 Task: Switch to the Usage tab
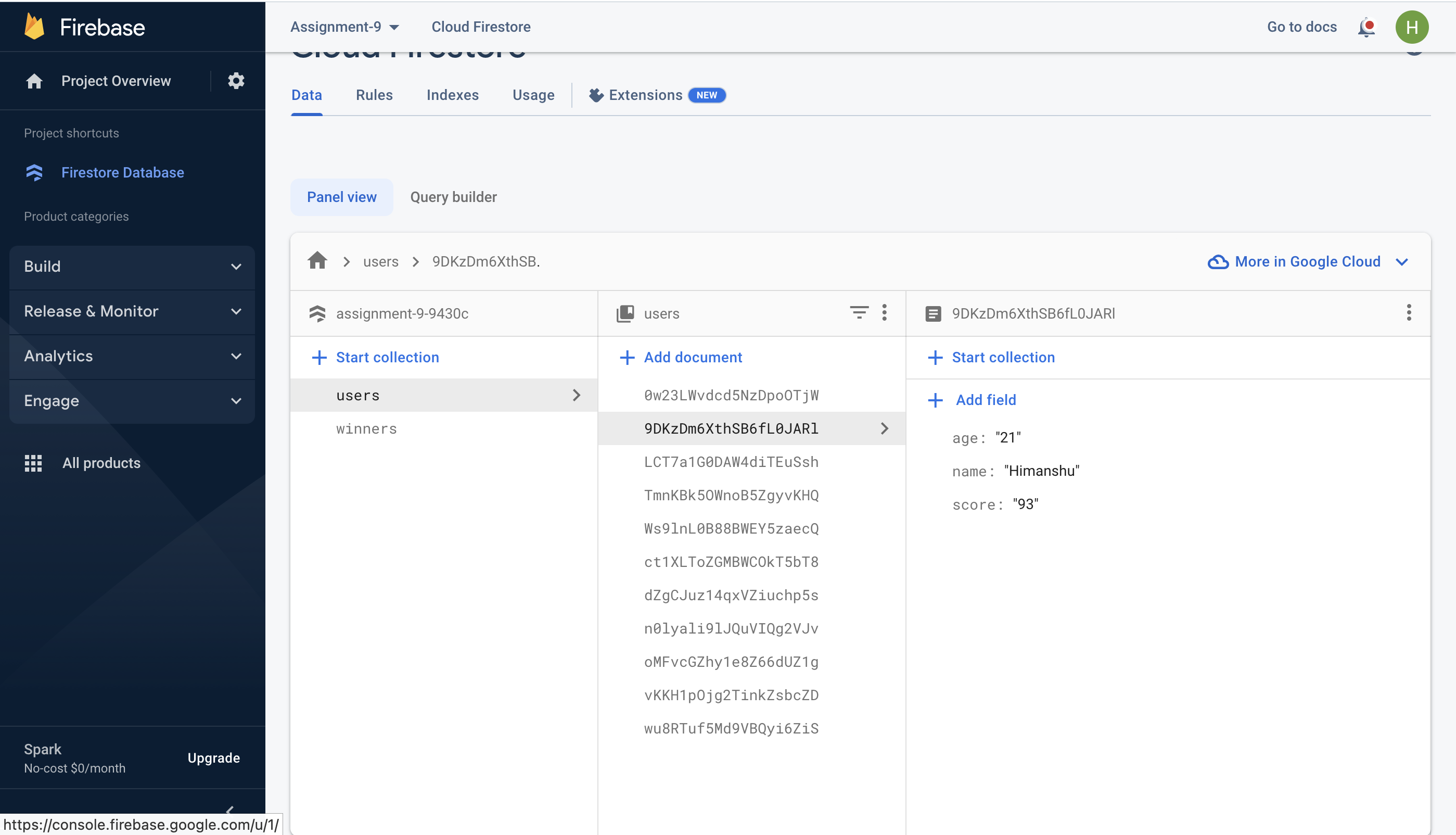click(x=533, y=95)
